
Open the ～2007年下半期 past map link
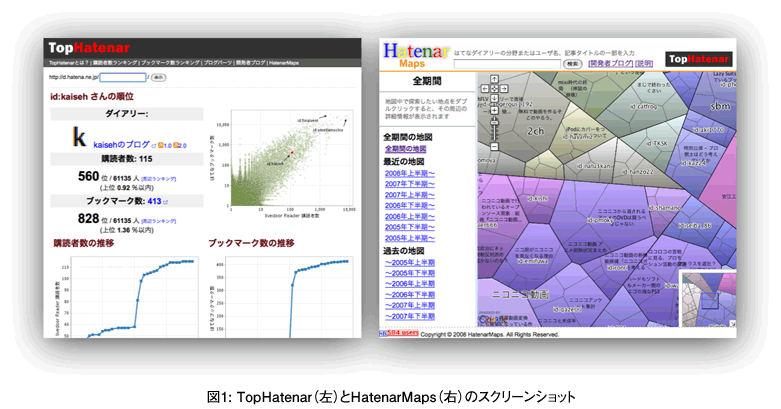coord(410,316)
